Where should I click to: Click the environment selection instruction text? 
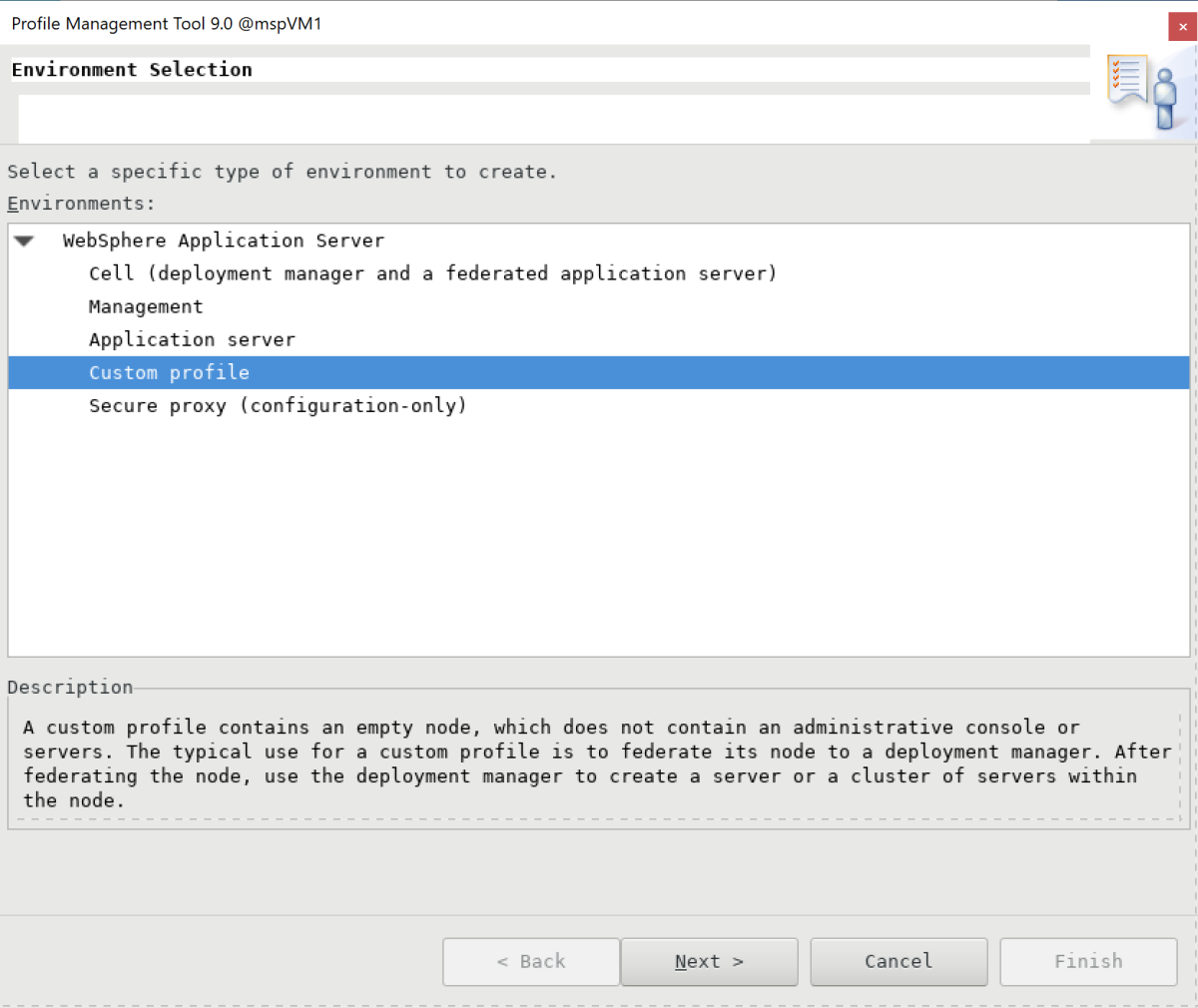283,171
